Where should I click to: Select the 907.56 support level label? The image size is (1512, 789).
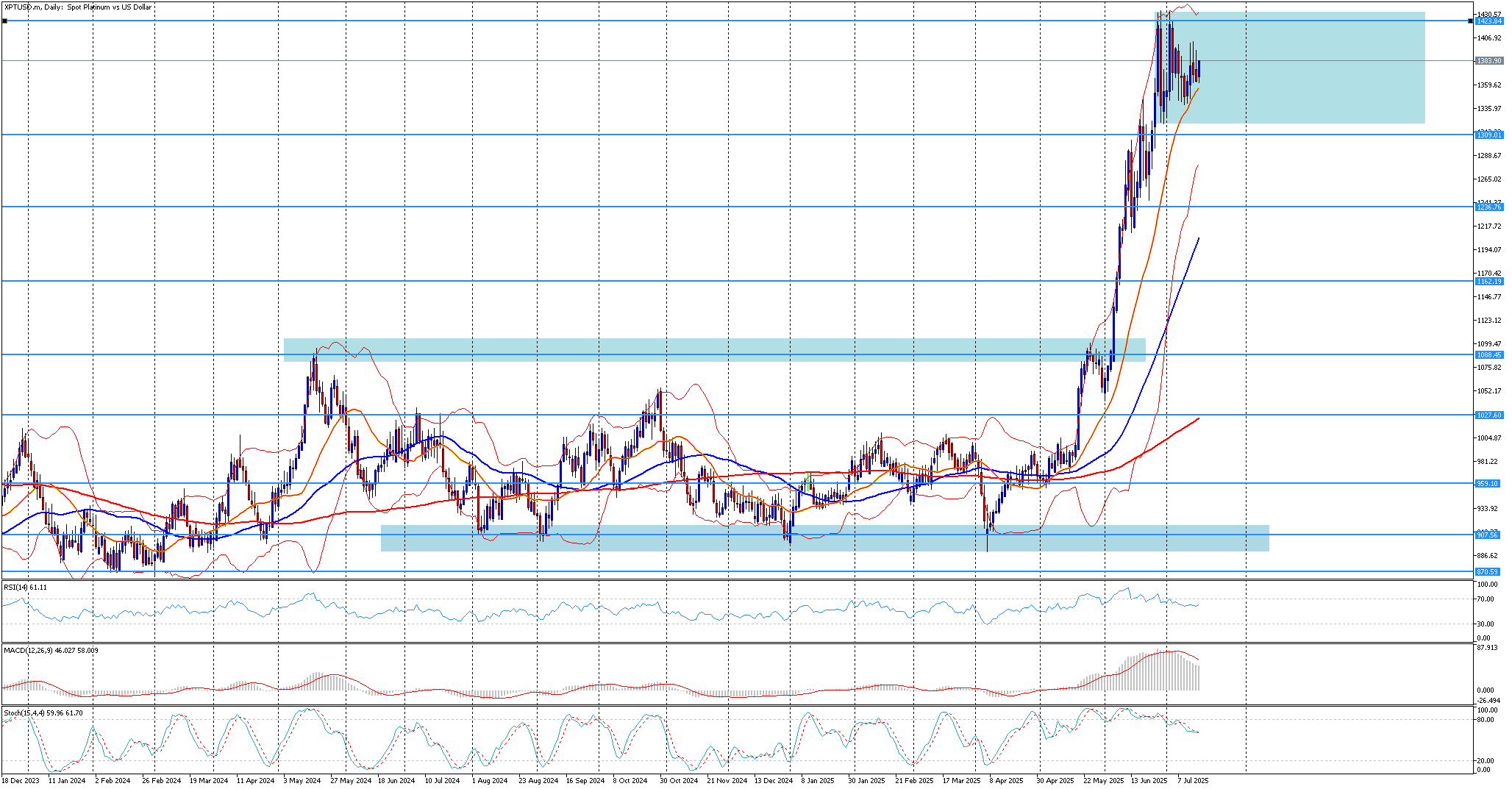point(1489,535)
